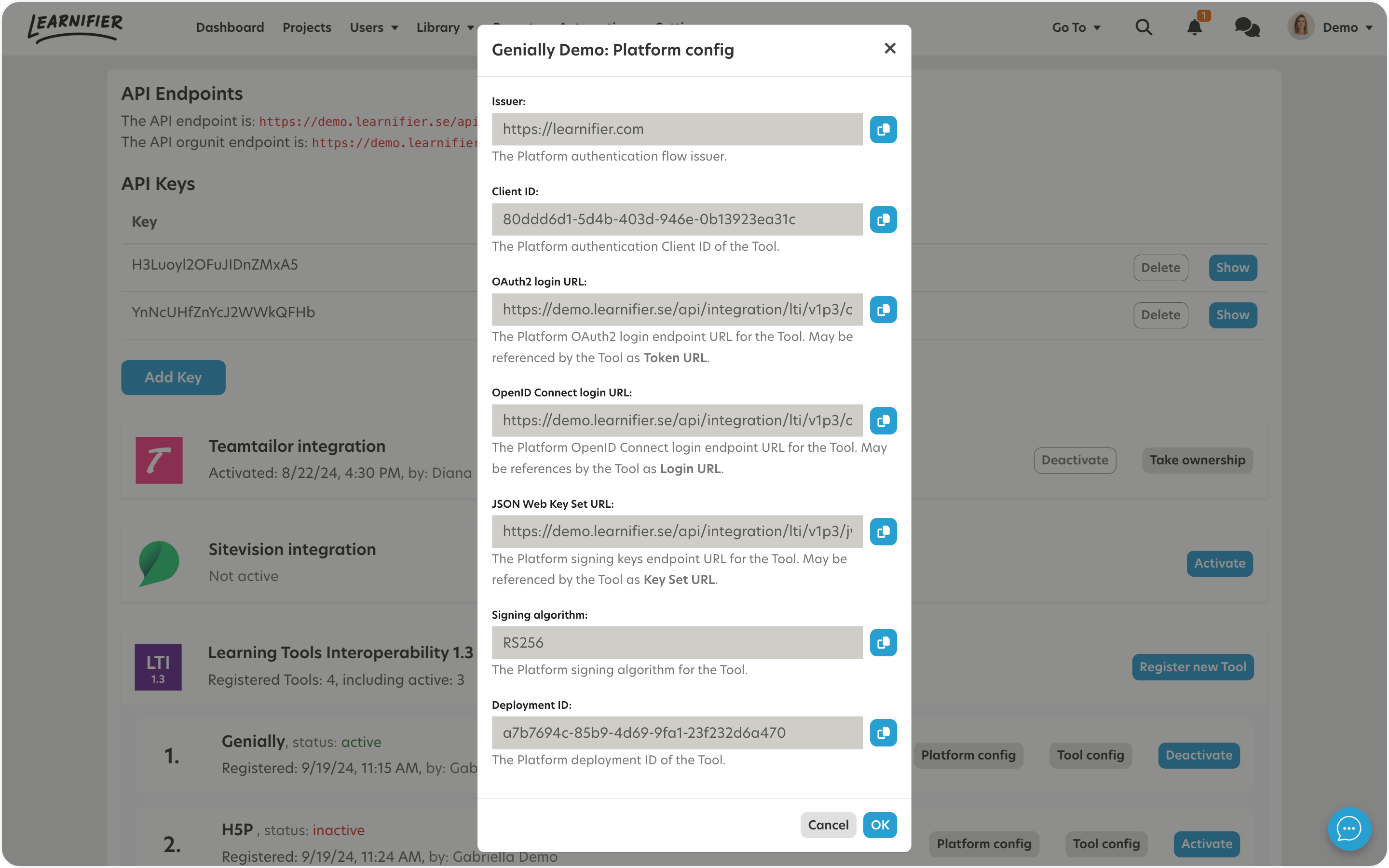
Task: Click the search icon in top navbar
Action: (x=1143, y=27)
